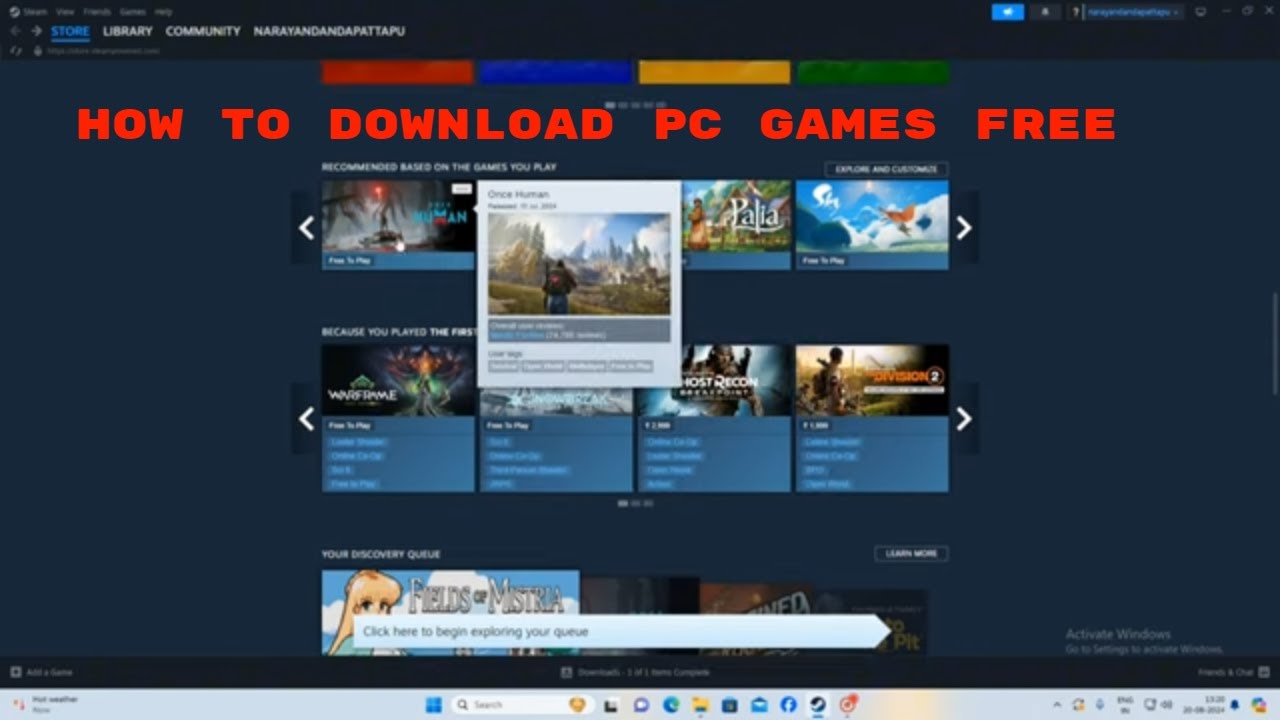The height and width of the screenshot is (720, 1280).
Task: Open the Hot weather widget
Action: (x=45, y=705)
